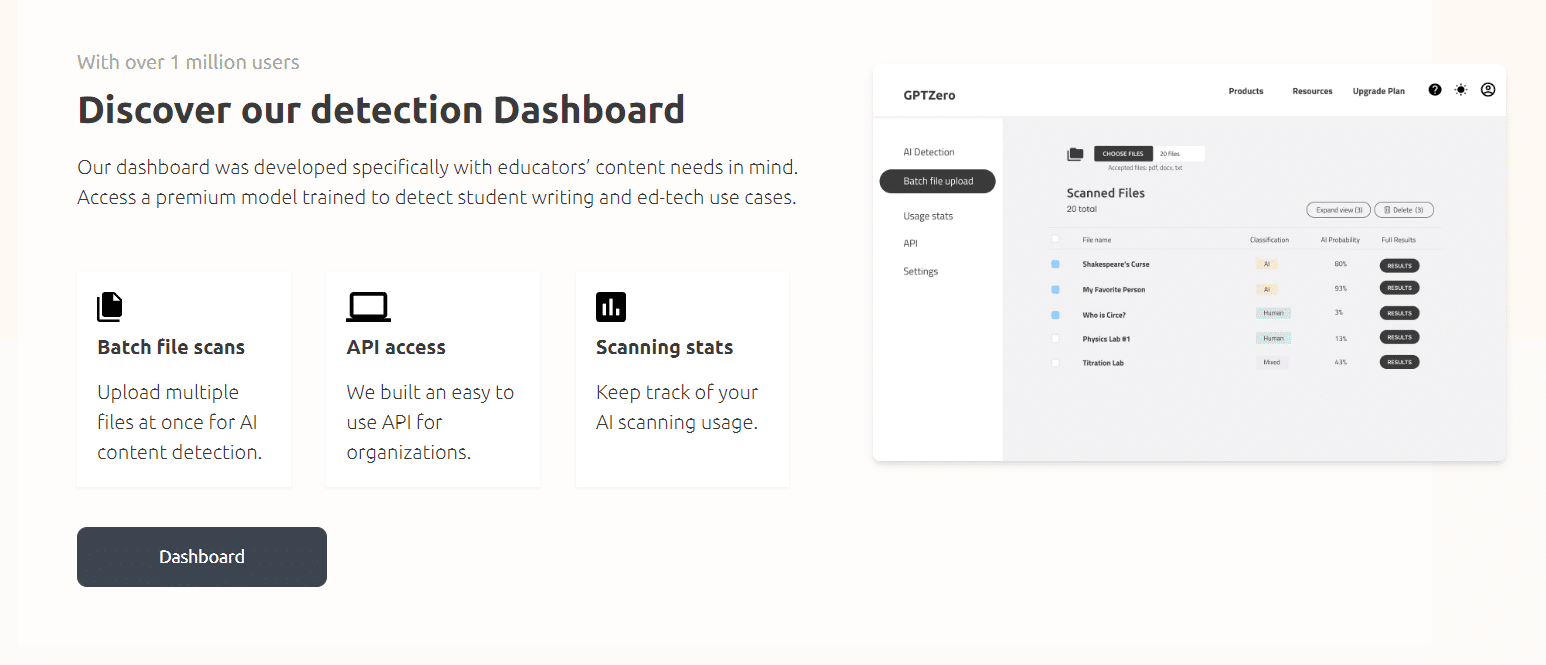
Task: Click the Batch file scans document icon
Action: click(x=110, y=307)
